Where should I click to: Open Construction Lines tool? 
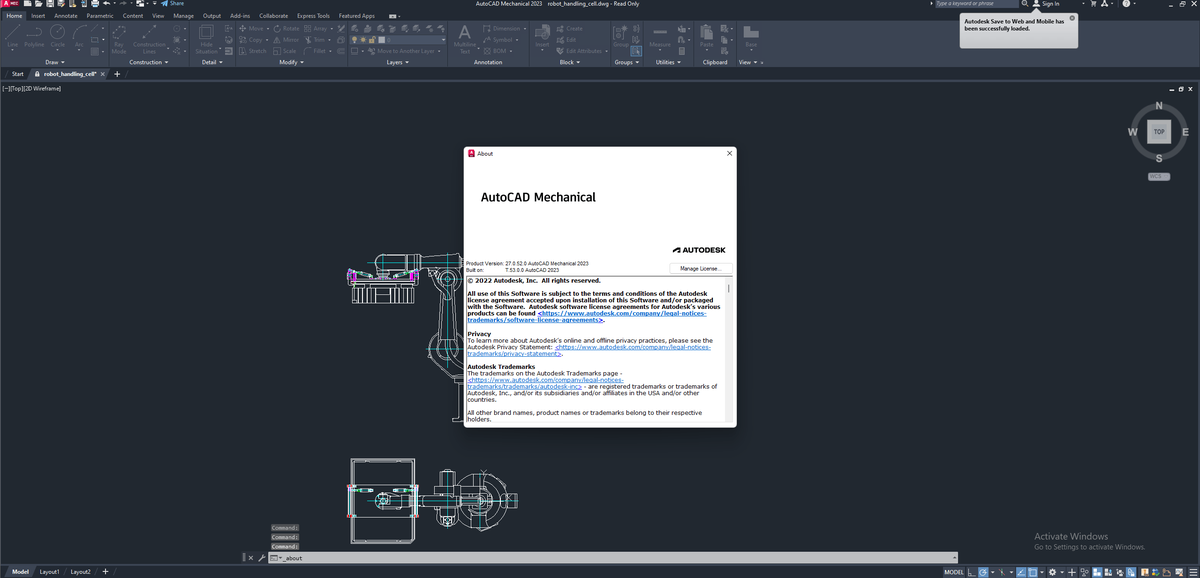tap(149, 40)
